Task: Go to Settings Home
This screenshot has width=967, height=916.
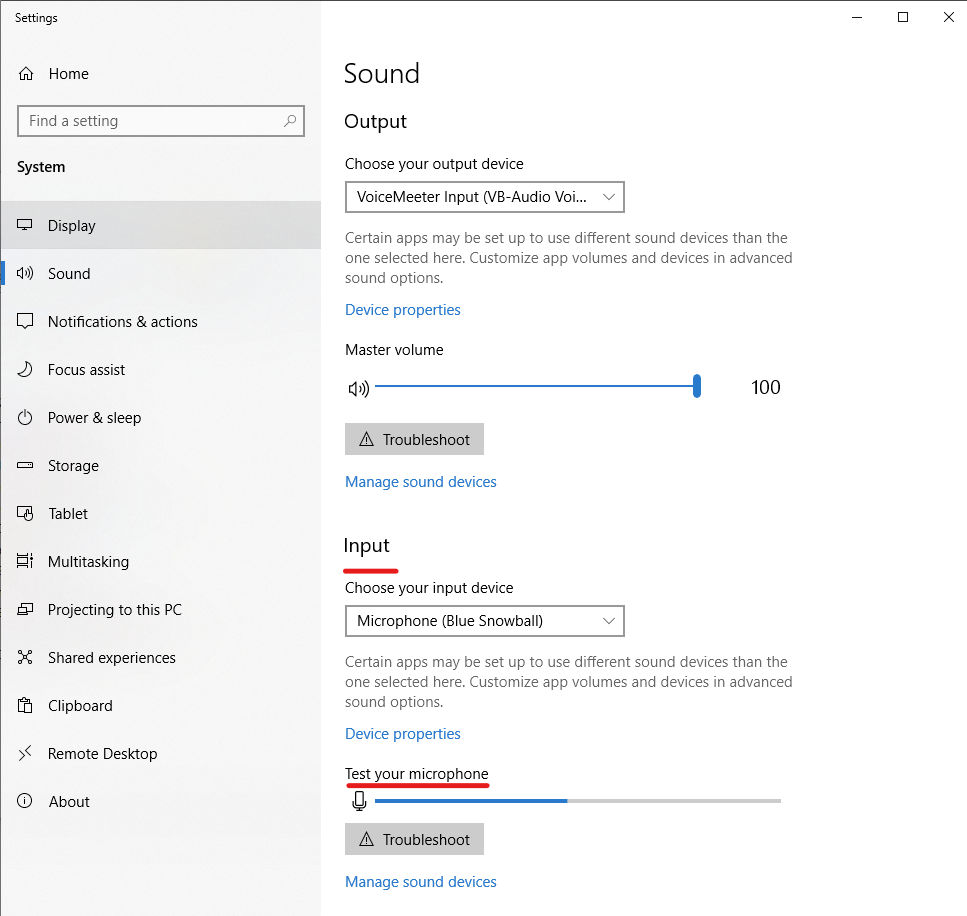Action: coord(161,74)
